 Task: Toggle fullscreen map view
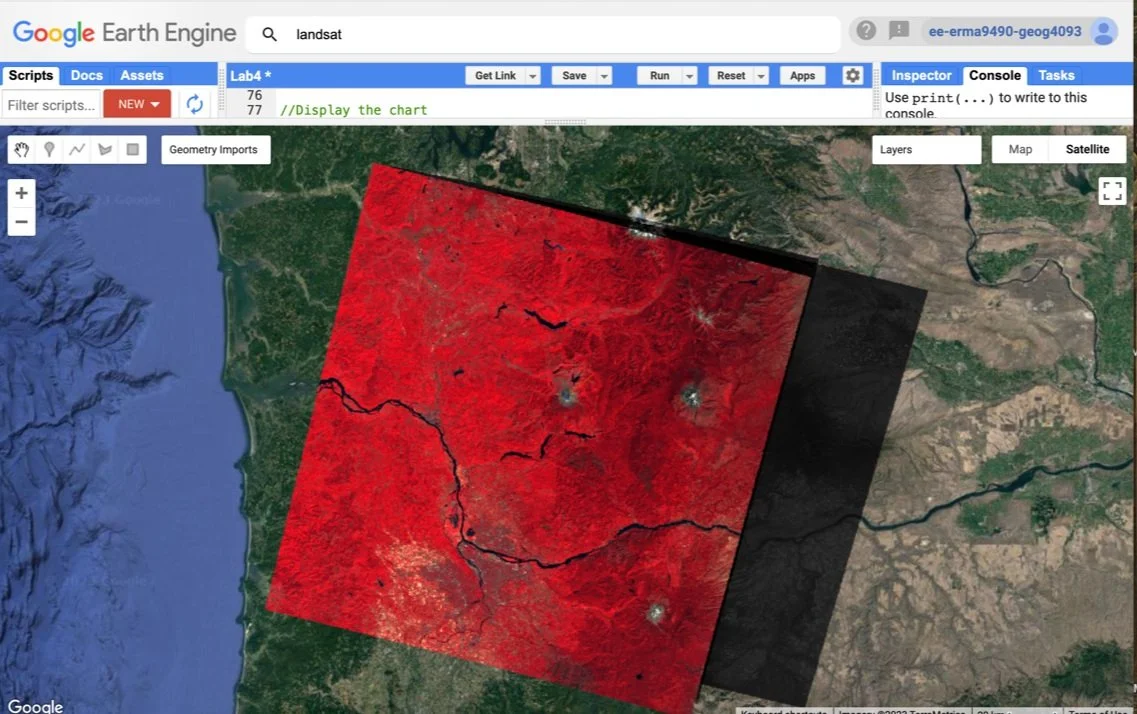pos(1112,191)
